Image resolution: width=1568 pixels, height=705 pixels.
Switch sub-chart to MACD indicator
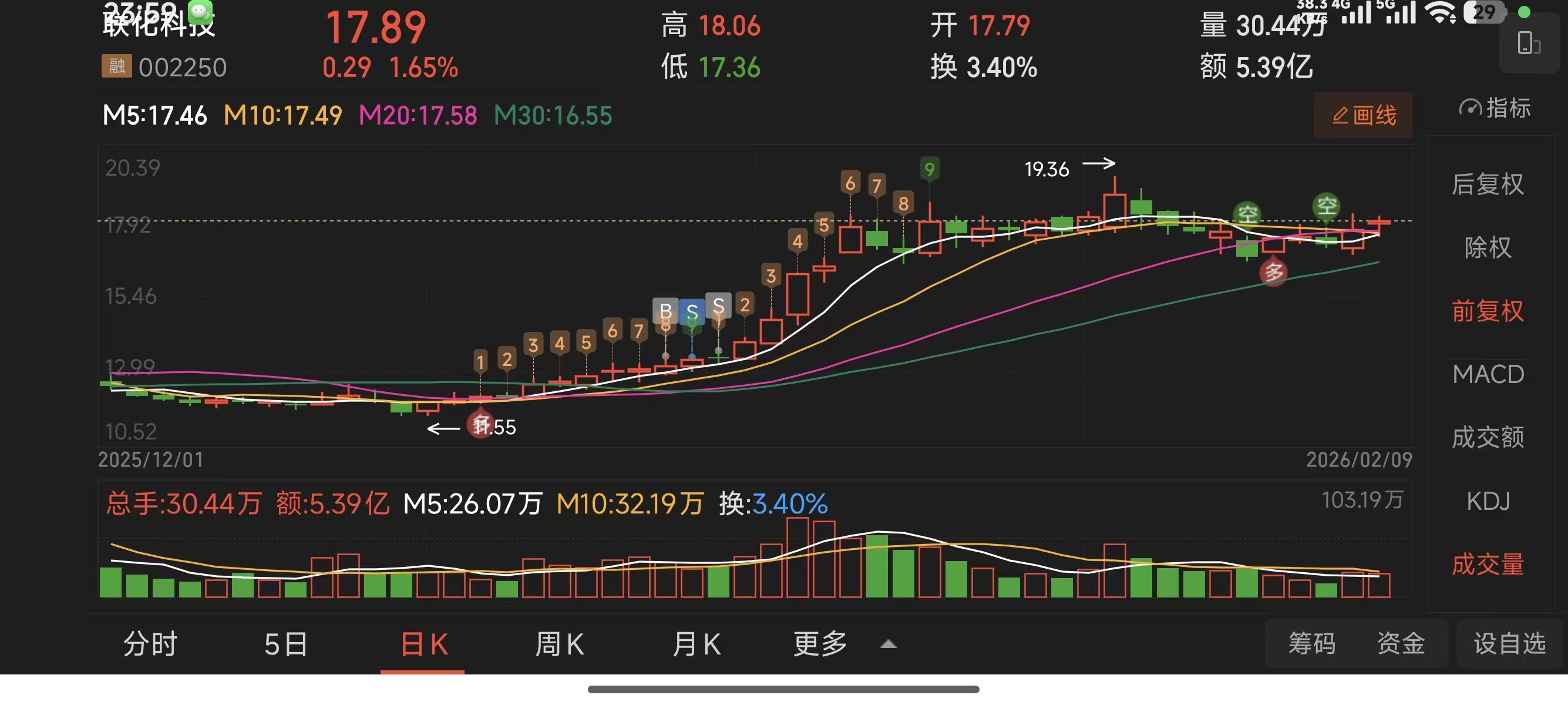pyautogui.click(x=1488, y=374)
